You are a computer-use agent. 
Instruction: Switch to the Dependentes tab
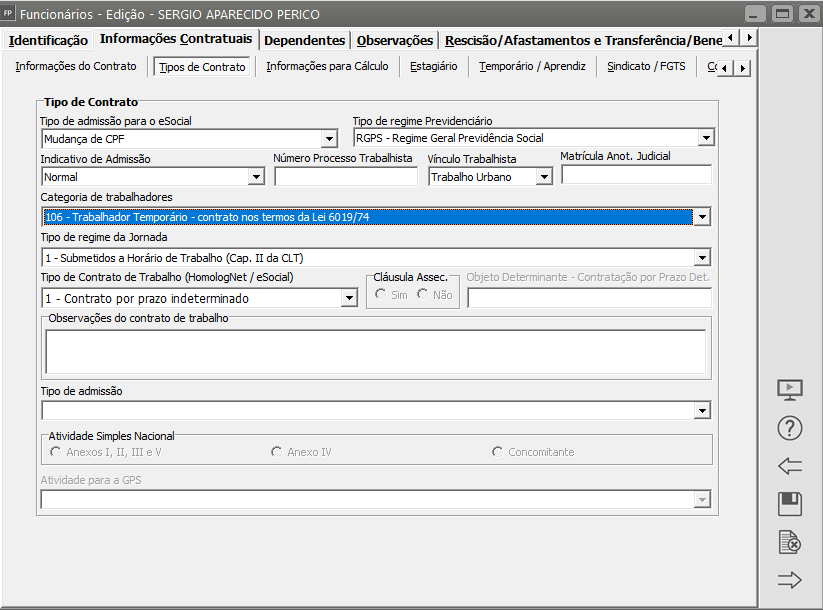(x=305, y=40)
